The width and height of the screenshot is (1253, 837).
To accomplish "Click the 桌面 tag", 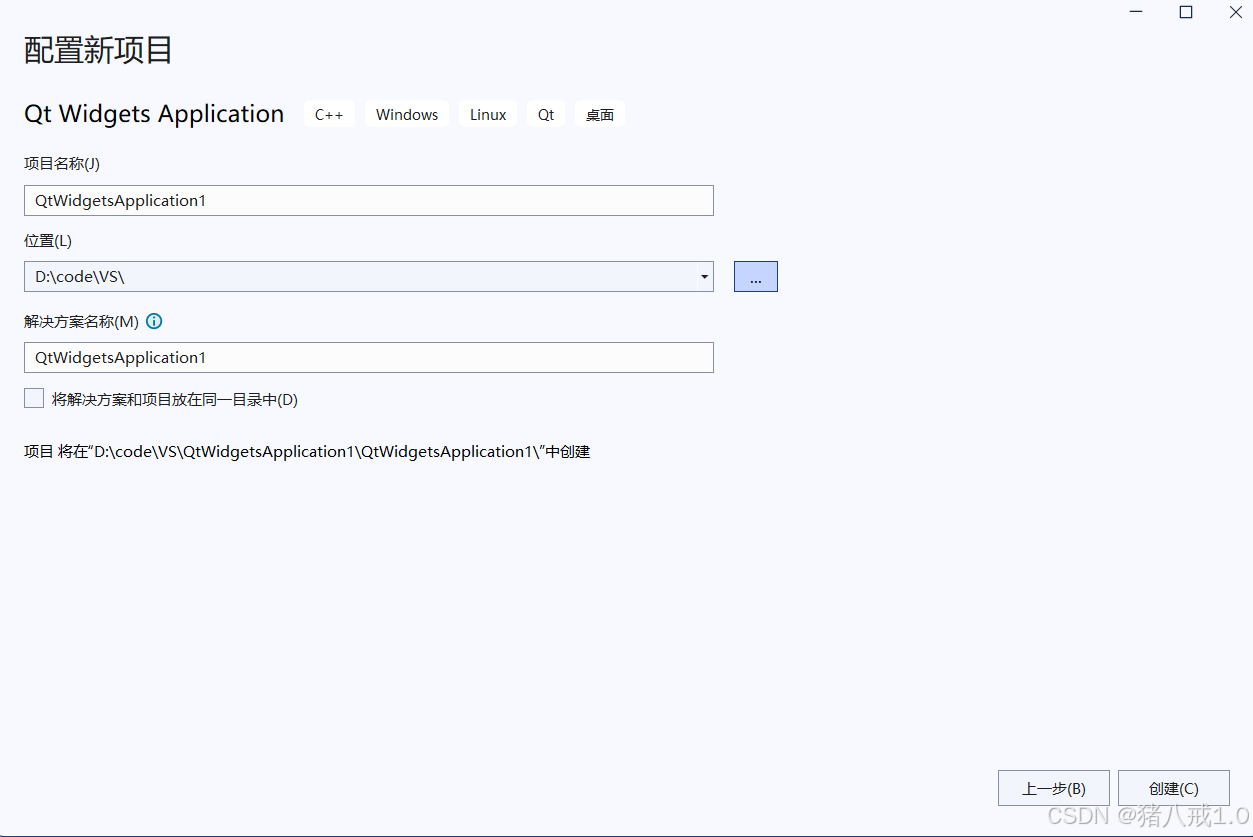I will (x=600, y=114).
